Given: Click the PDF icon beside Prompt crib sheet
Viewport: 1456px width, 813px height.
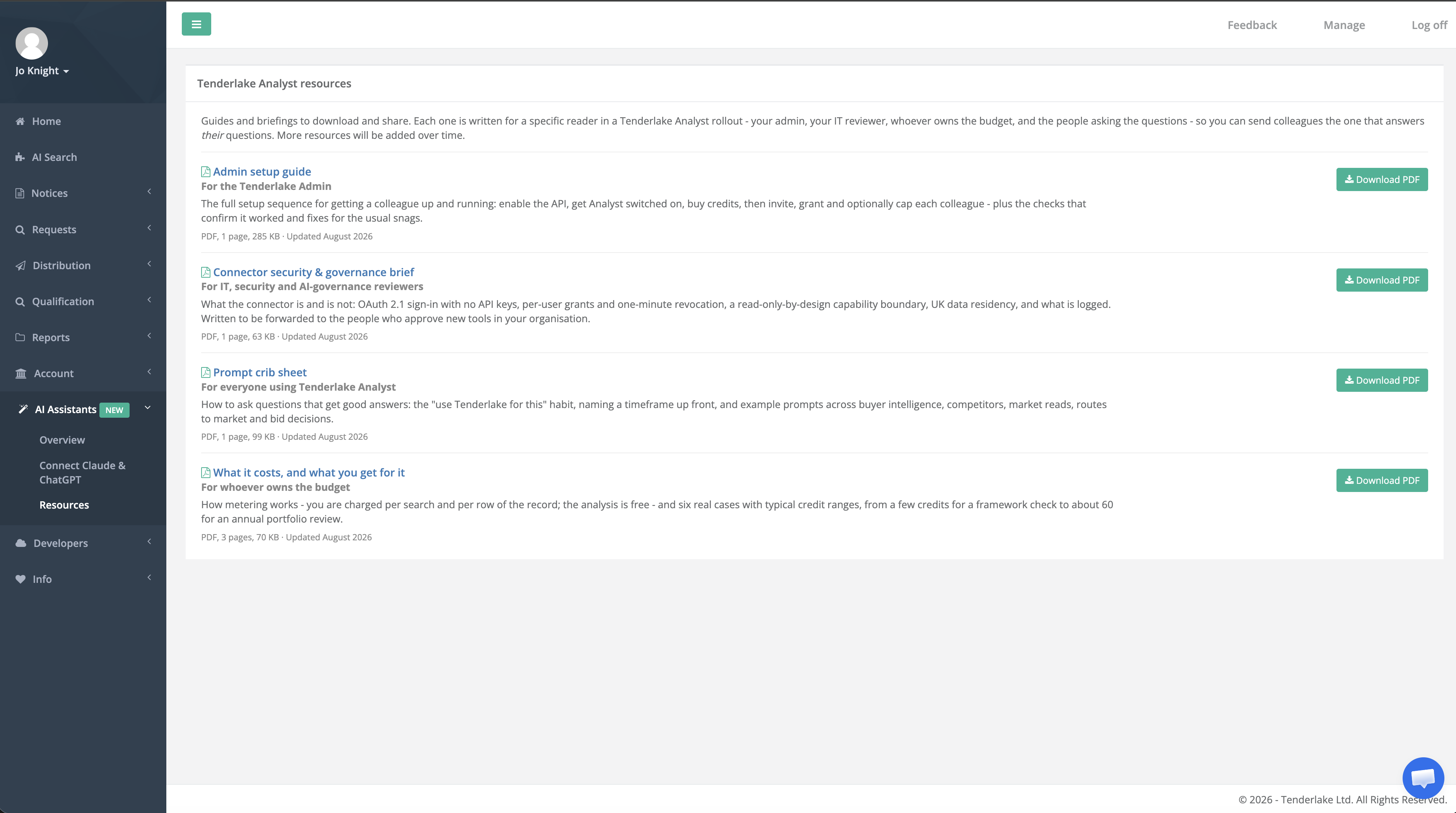Looking at the screenshot, I should pyautogui.click(x=206, y=372).
